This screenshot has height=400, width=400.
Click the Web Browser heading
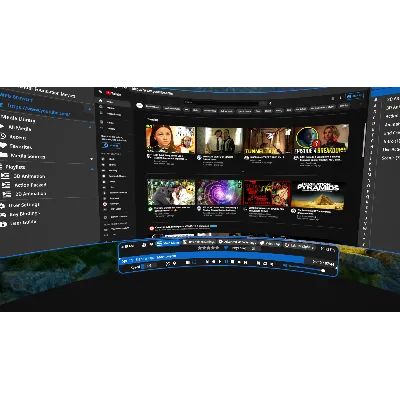(17, 98)
